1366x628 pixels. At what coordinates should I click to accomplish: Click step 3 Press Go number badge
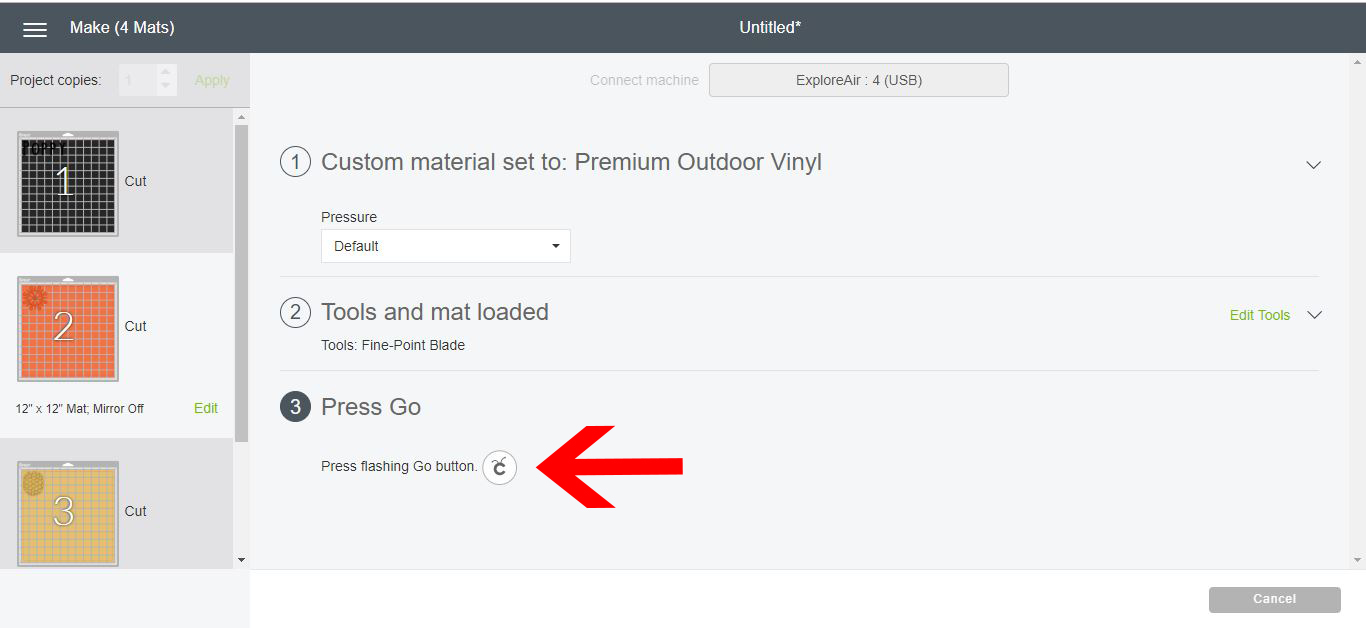pos(295,407)
